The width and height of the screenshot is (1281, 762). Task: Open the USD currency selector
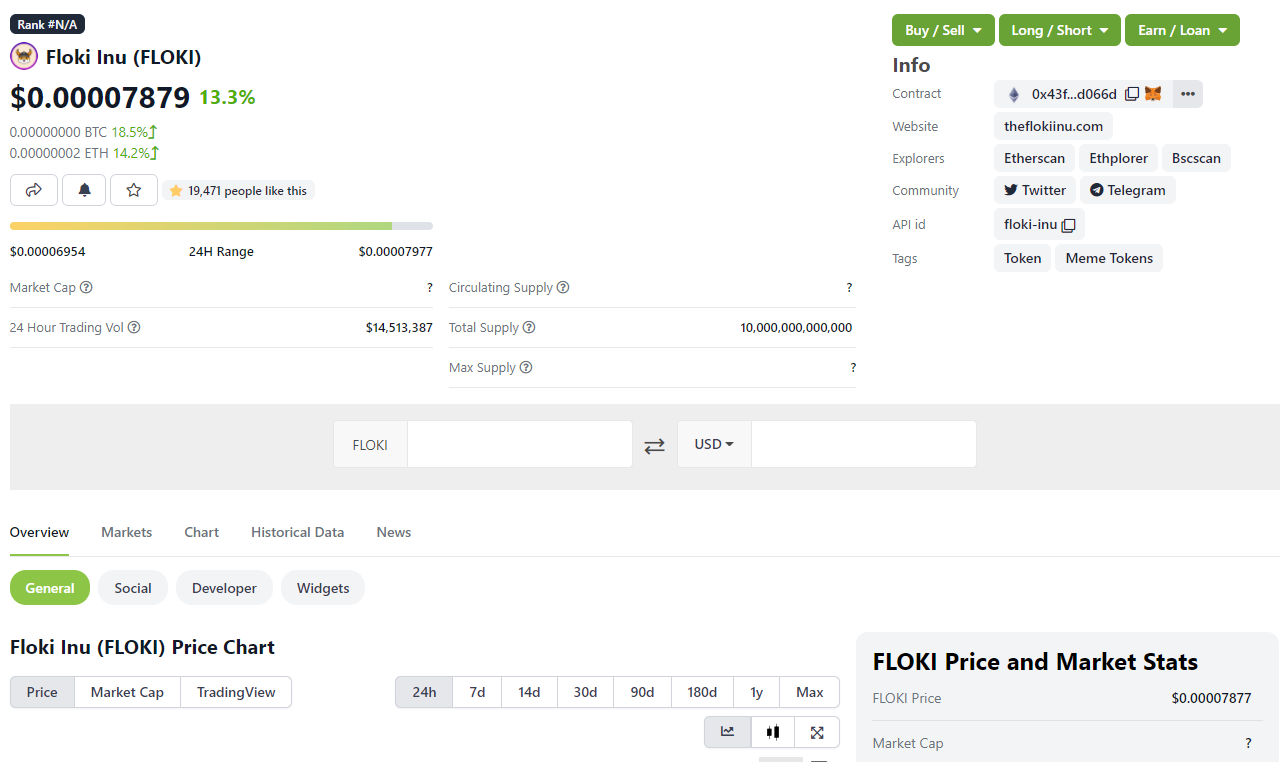tap(714, 444)
